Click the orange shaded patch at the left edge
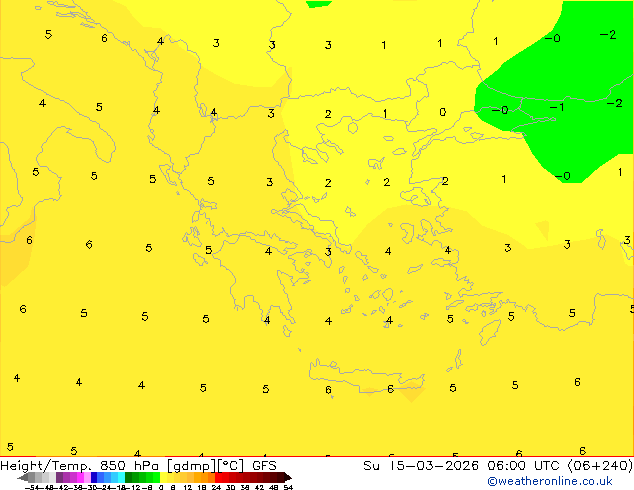634x490 pixels. 12,260
